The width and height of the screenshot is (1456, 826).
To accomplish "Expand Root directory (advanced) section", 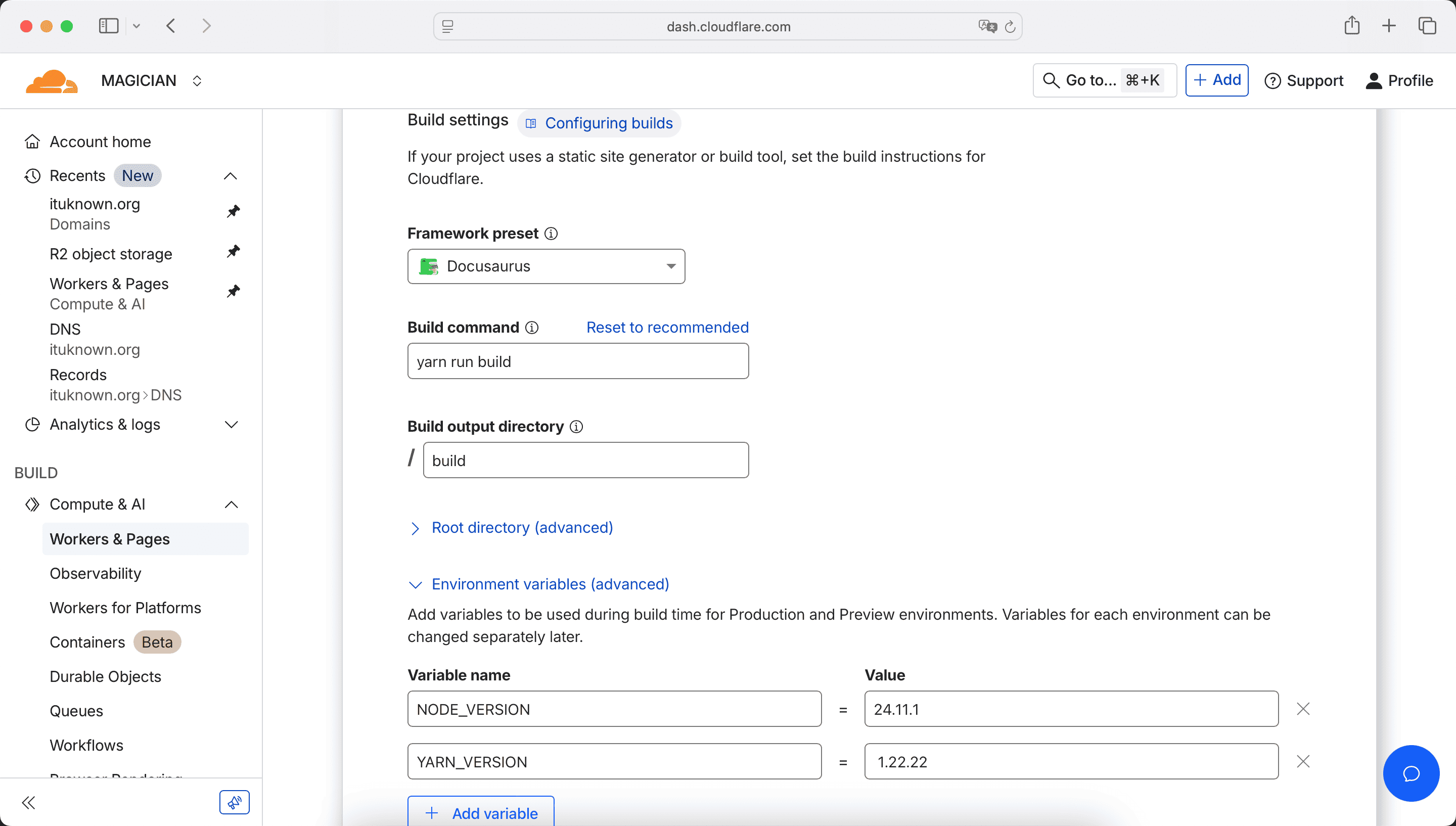I will coord(522,528).
